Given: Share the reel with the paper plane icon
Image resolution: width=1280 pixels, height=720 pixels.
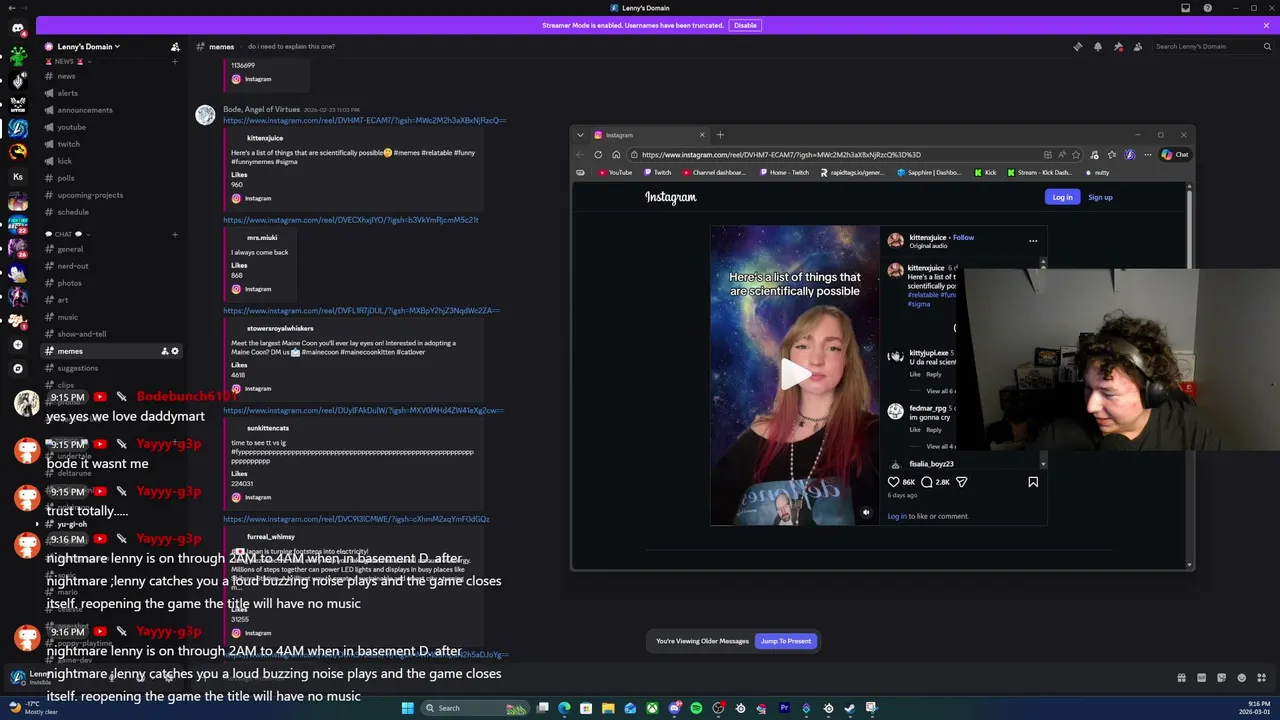Looking at the screenshot, I should point(961,482).
